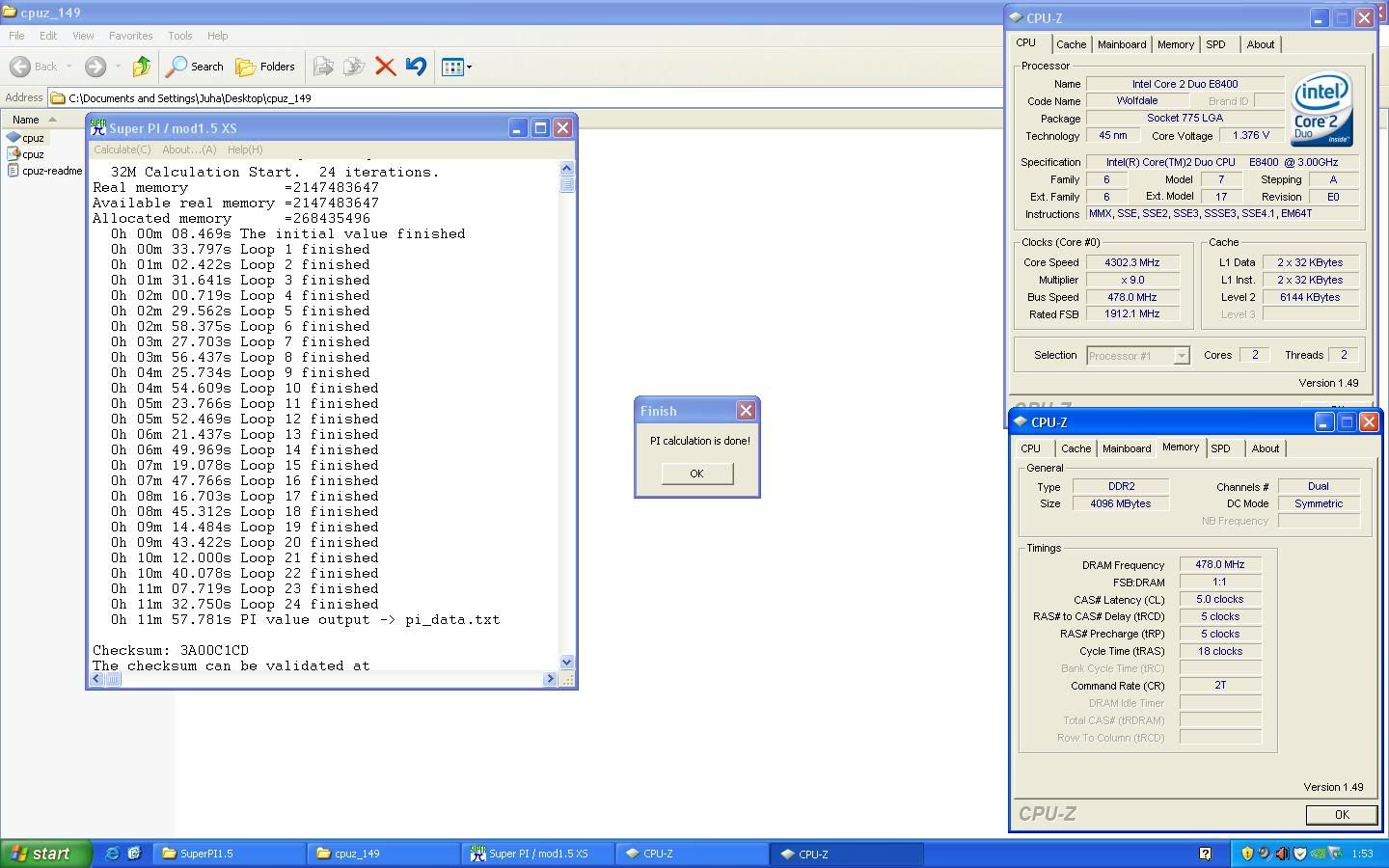Toggle the Folders pane button
Image resolution: width=1389 pixels, height=868 pixels.
point(266,67)
